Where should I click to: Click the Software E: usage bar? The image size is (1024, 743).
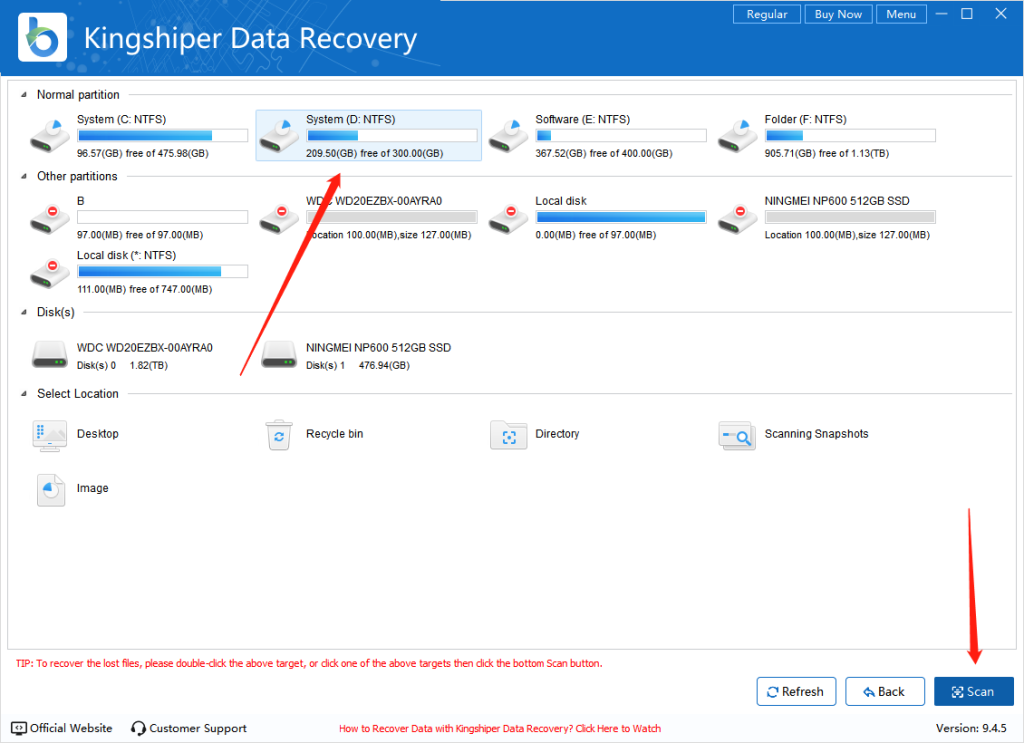tap(621, 136)
